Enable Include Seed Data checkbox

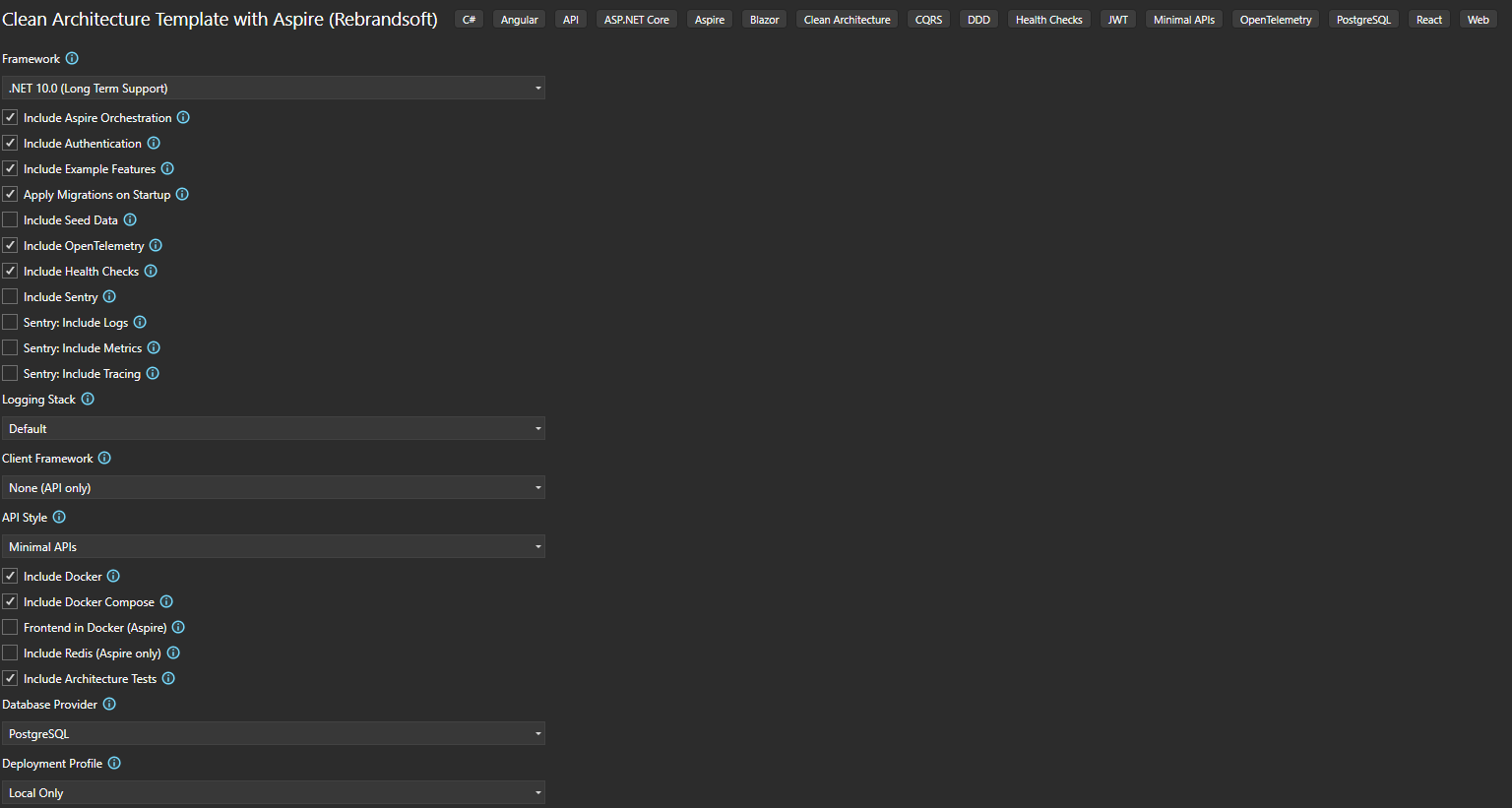10,220
